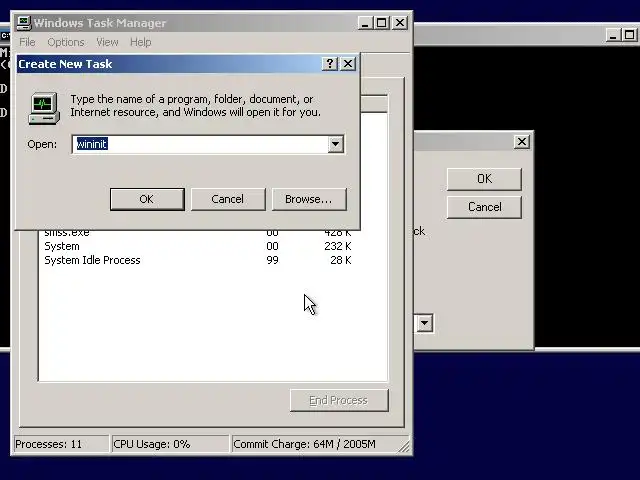This screenshot has width=640, height=480.
Task: Open the View menu in Task Manager
Action: tap(107, 42)
